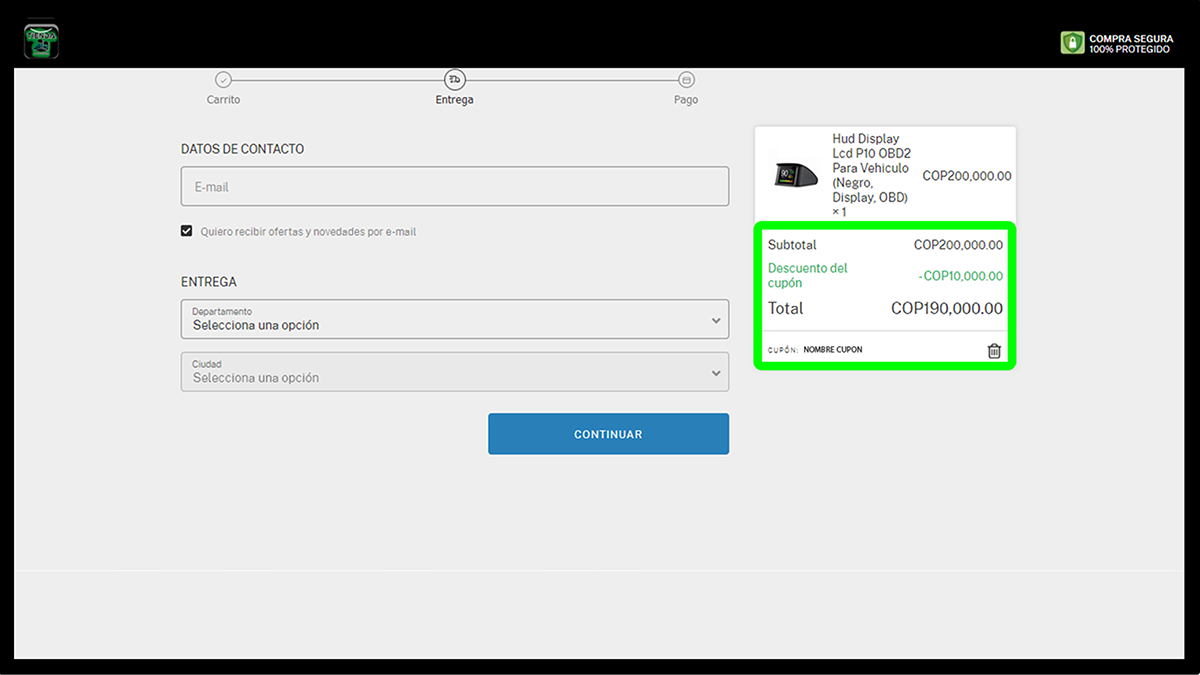
Task: Click the green Compra Segura padlock icon
Action: (1072, 43)
